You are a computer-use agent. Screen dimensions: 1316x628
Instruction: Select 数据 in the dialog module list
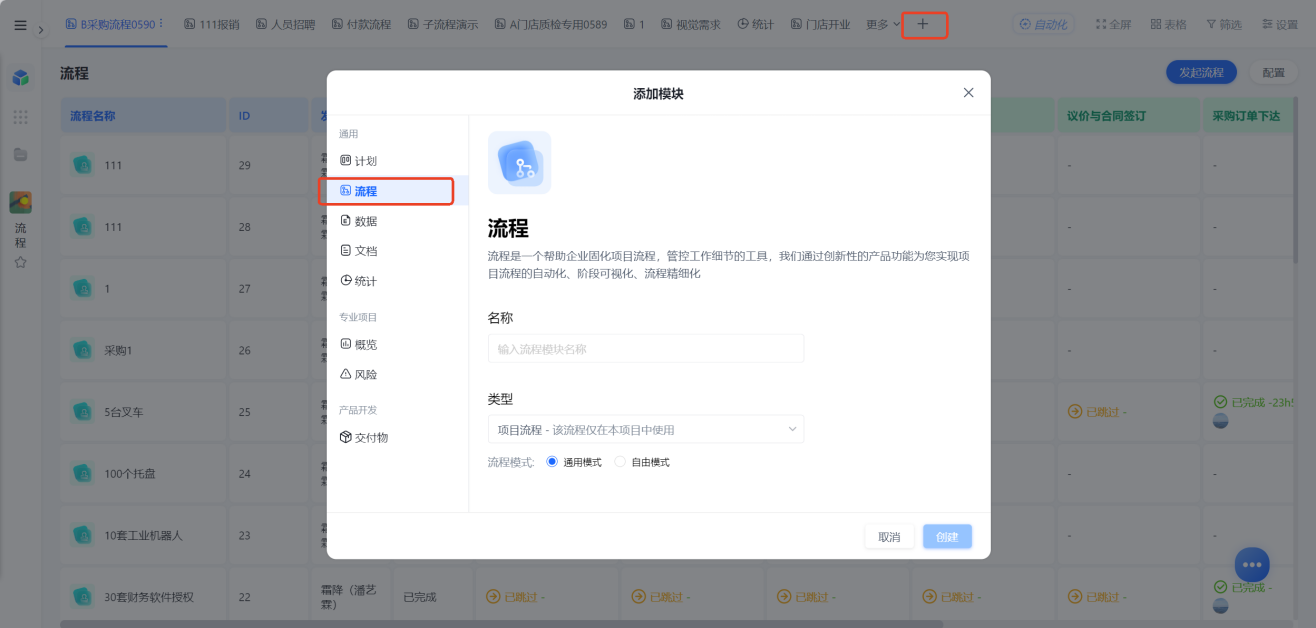click(x=397, y=221)
